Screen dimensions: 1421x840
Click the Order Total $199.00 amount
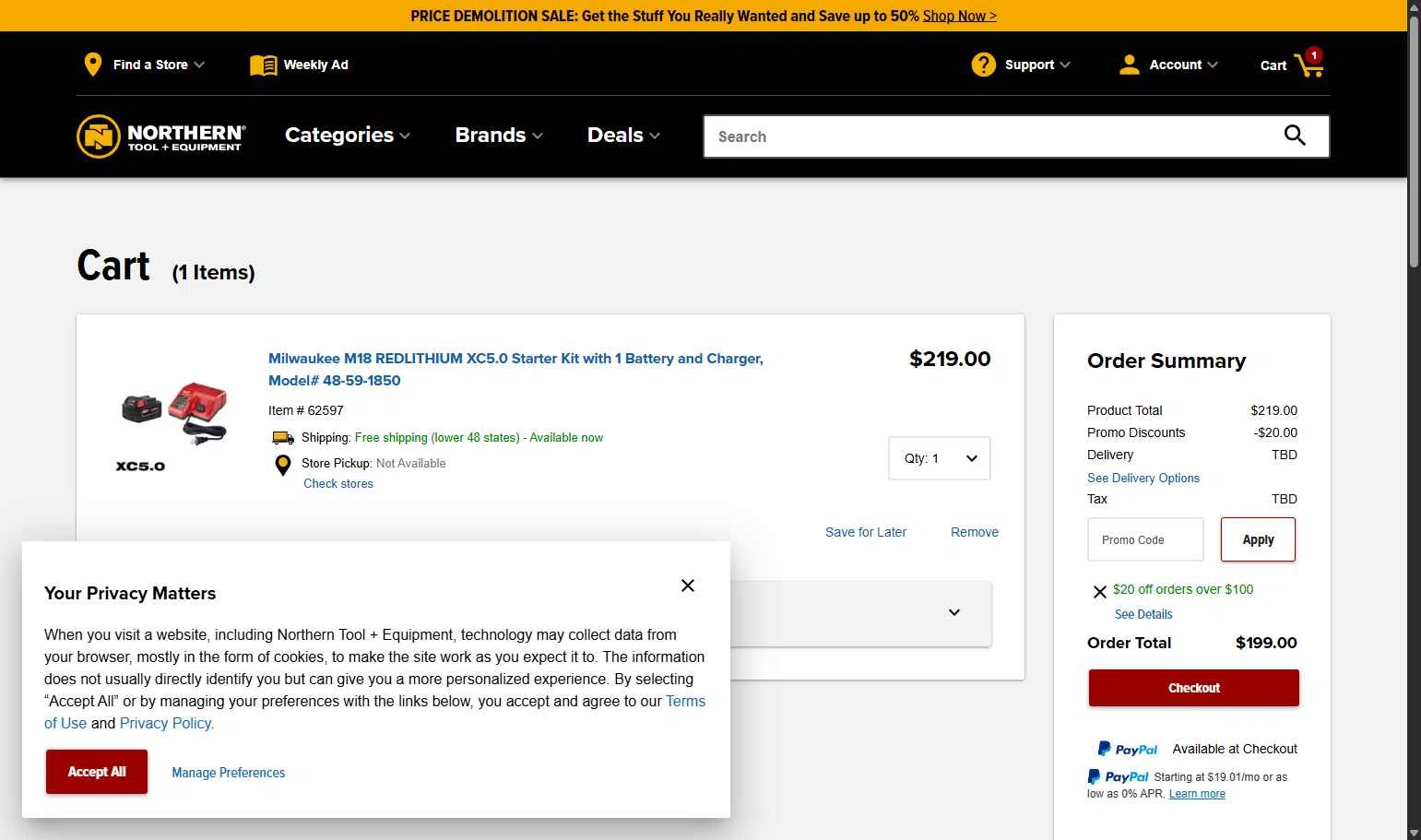[x=1266, y=643]
